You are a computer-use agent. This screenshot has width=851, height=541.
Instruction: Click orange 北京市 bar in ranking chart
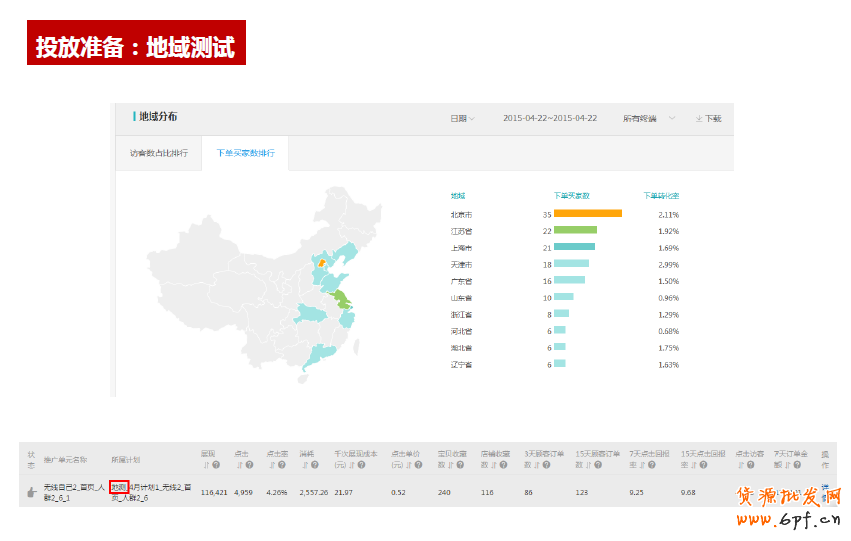point(587,214)
